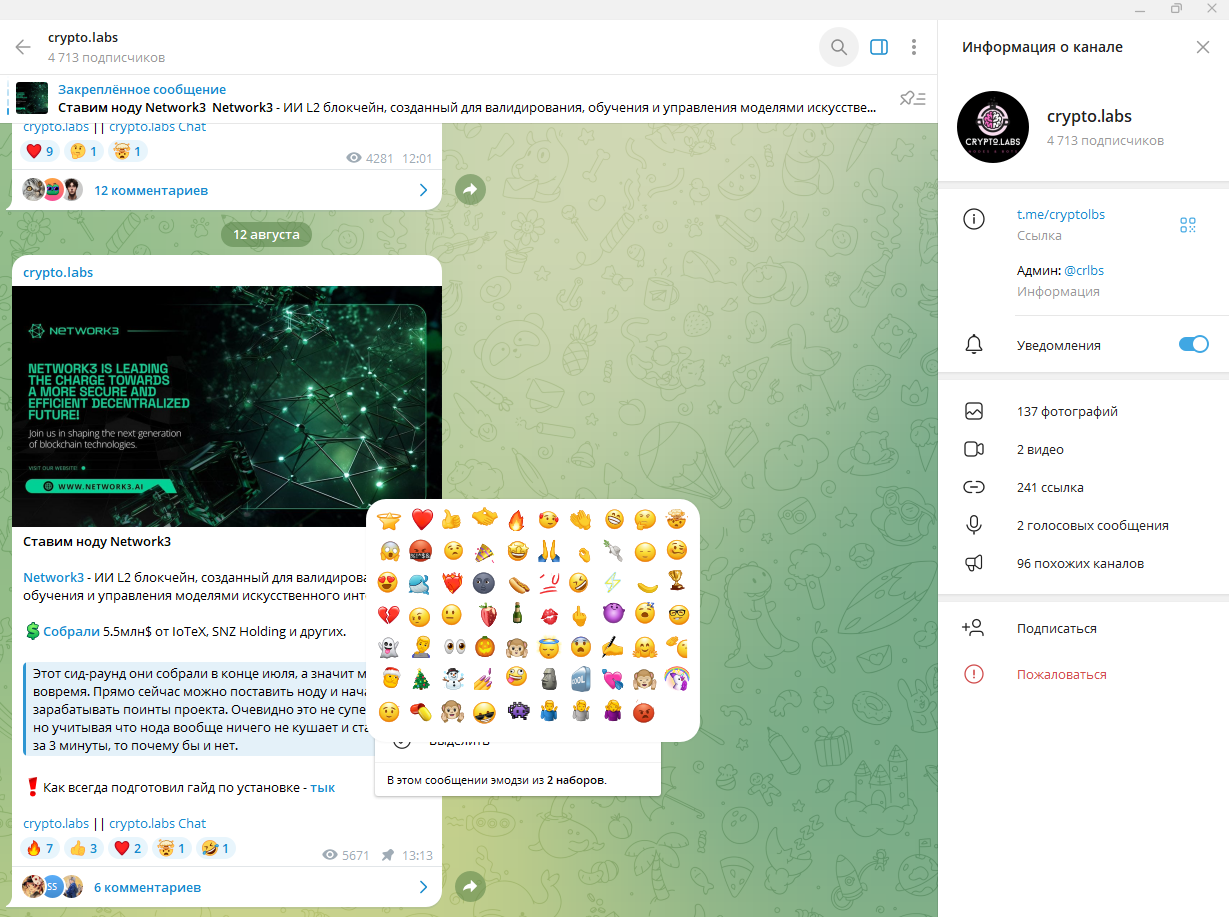
Task: Pick the moai stone head emoji in the picker
Action: (x=548, y=679)
